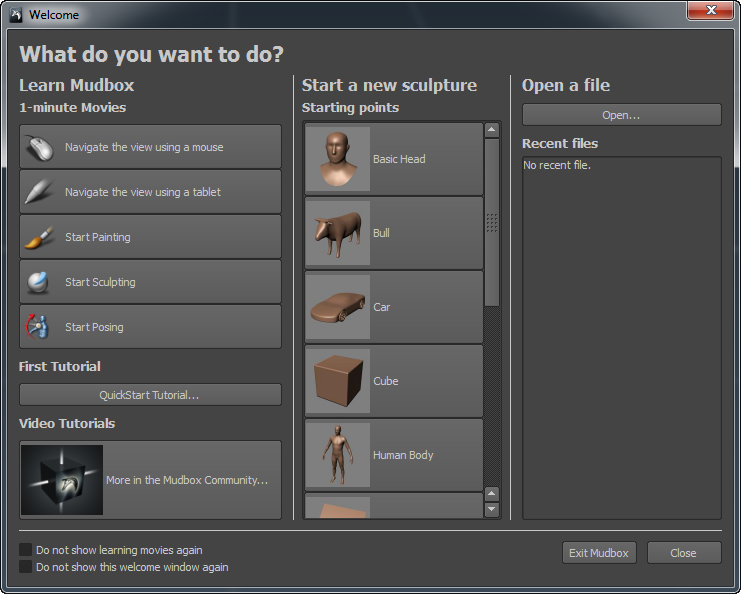The height and width of the screenshot is (594, 741).
Task: Check Do not show this welcome window again
Action: tap(26, 567)
